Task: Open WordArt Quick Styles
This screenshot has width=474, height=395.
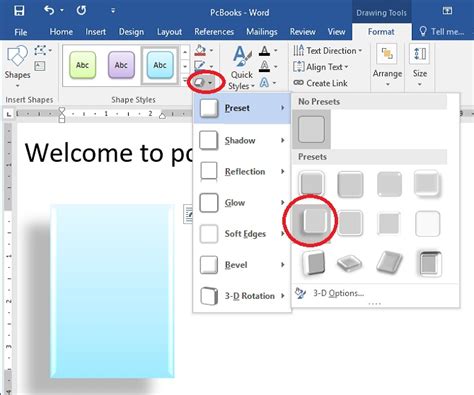Action: [x=242, y=68]
